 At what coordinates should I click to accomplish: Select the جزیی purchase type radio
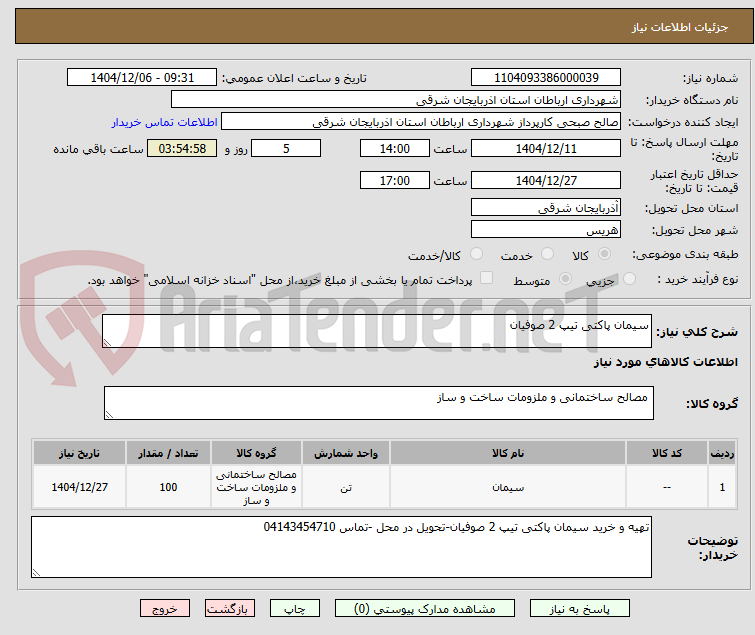629,279
